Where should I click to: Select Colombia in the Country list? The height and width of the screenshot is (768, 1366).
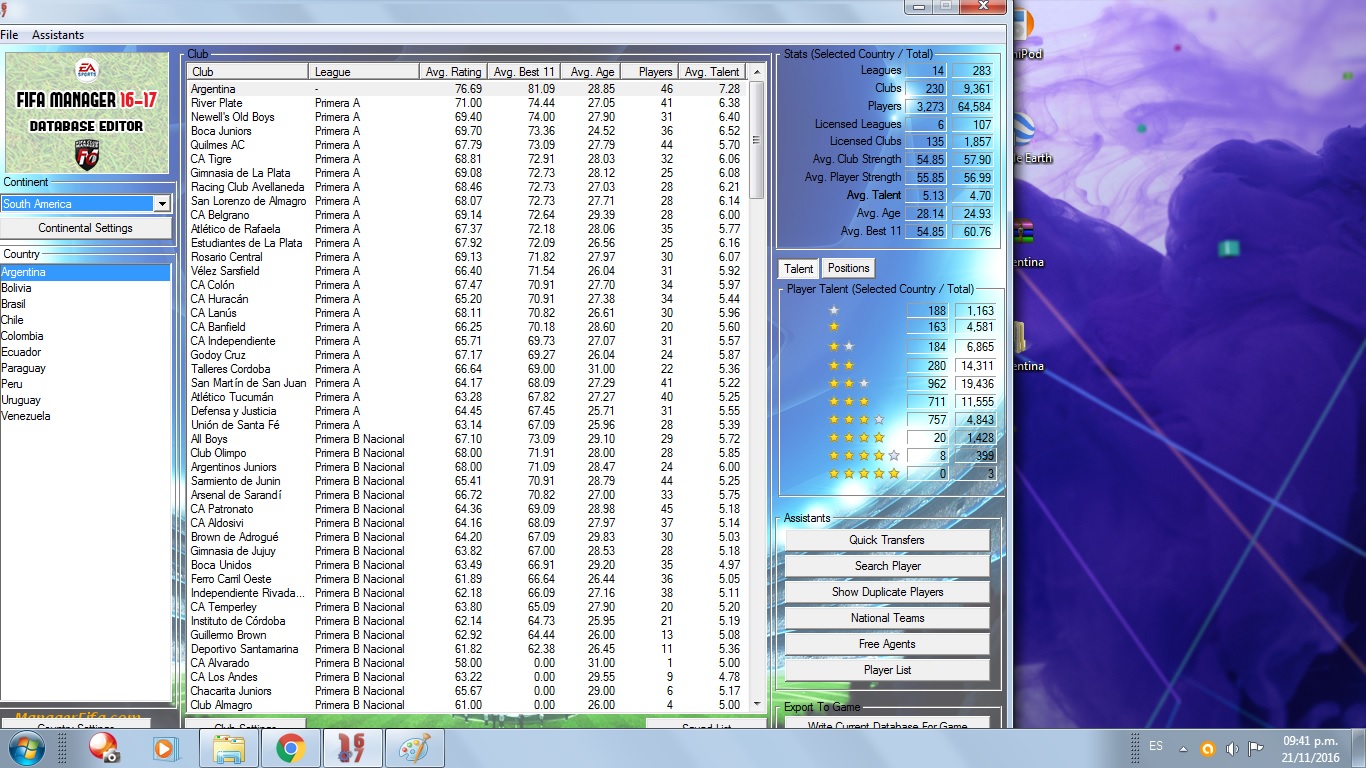tap(85, 336)
